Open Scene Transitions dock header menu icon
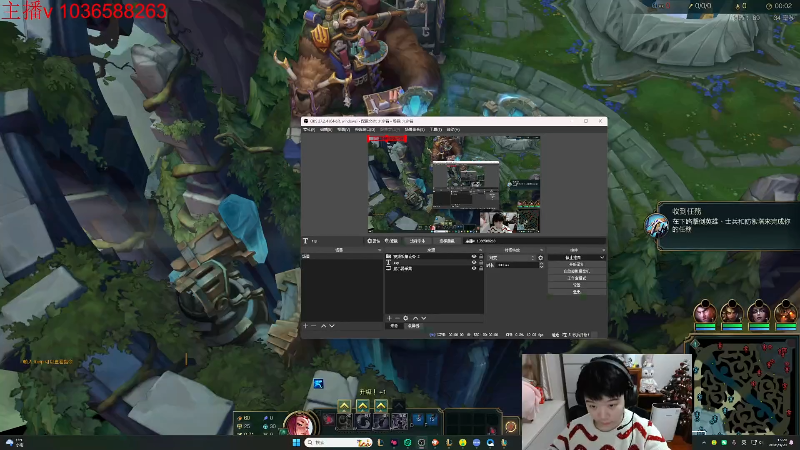This screenshot has height=450, width=800. 541,250
